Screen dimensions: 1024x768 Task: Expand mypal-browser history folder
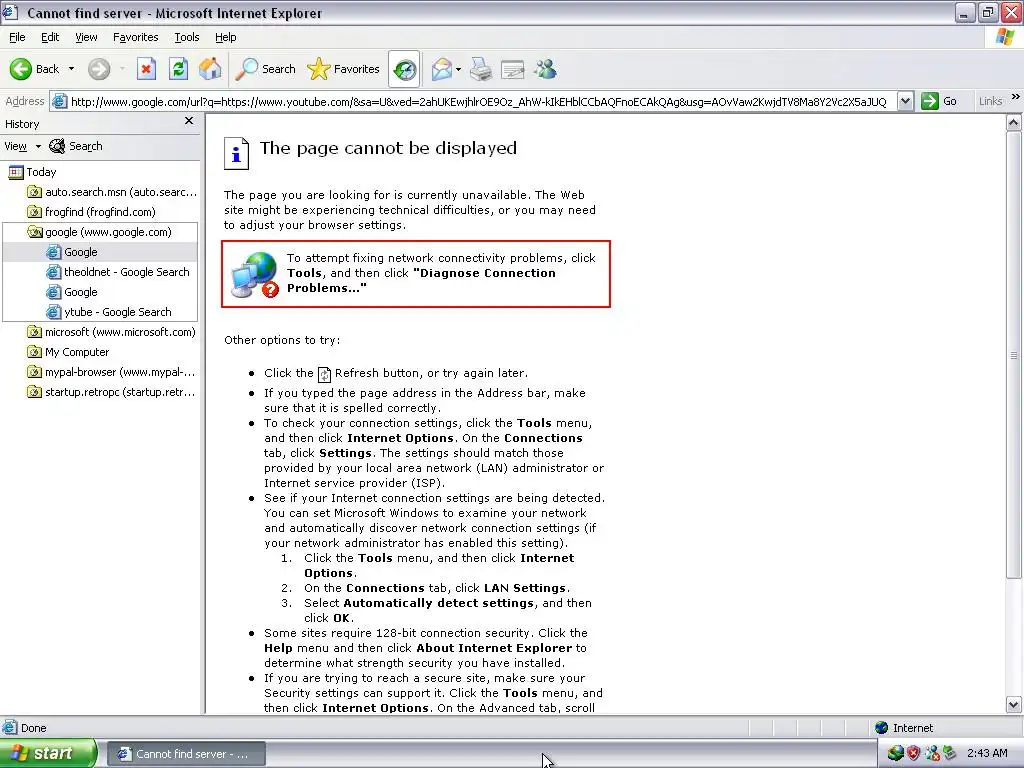111,372
